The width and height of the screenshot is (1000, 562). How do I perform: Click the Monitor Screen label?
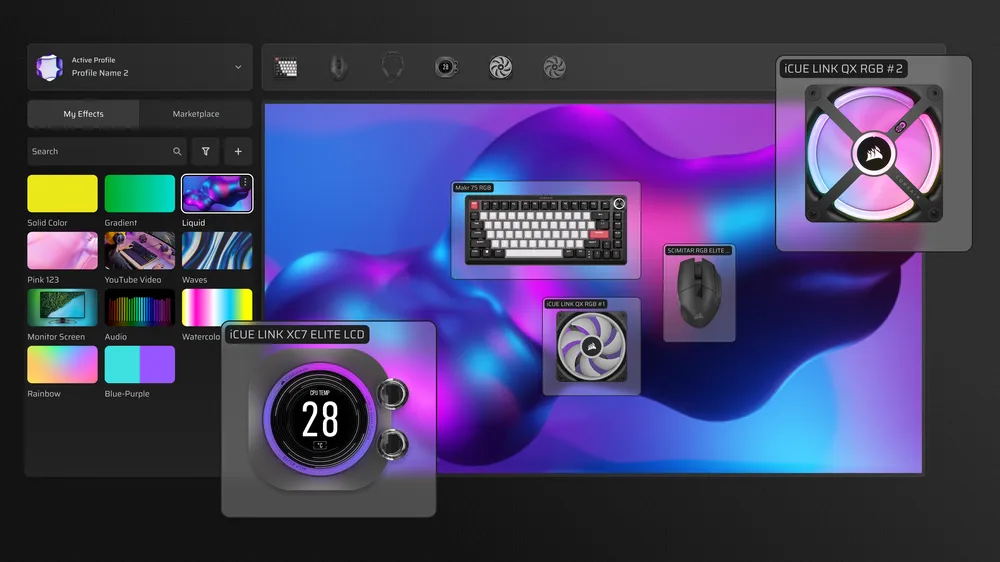pos(56,337)
